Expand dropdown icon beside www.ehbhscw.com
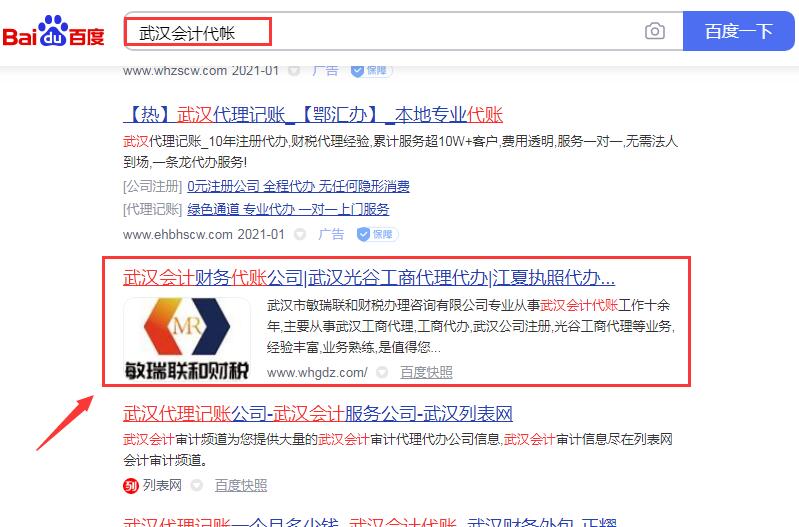799x527 pixels. (300, 234)
